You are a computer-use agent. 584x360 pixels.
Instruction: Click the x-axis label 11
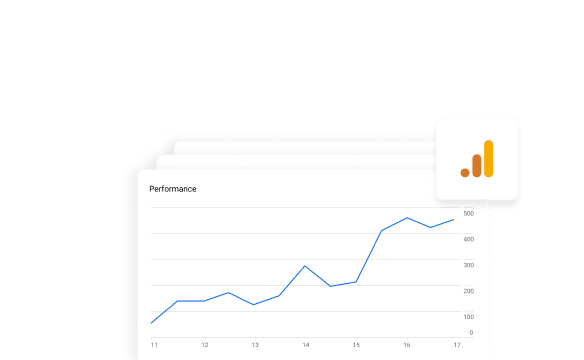pos(154,345)
